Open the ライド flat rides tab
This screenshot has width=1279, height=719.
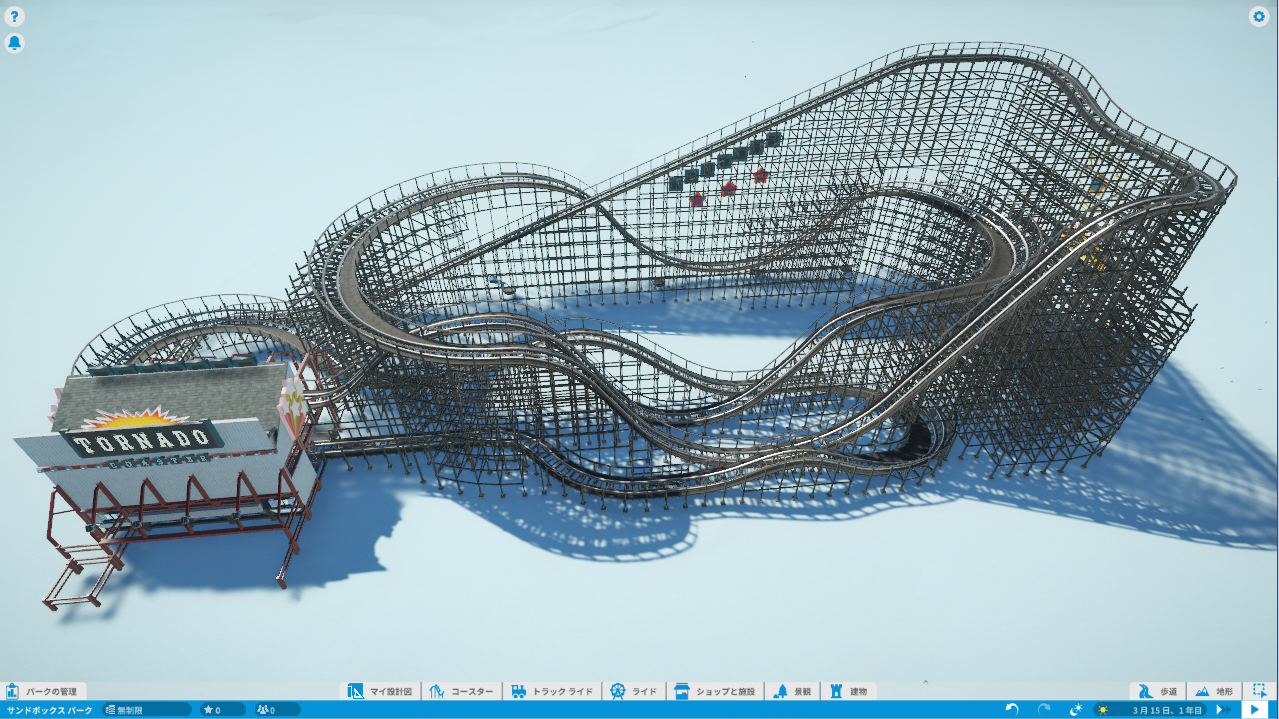click(x=634, y=691)
